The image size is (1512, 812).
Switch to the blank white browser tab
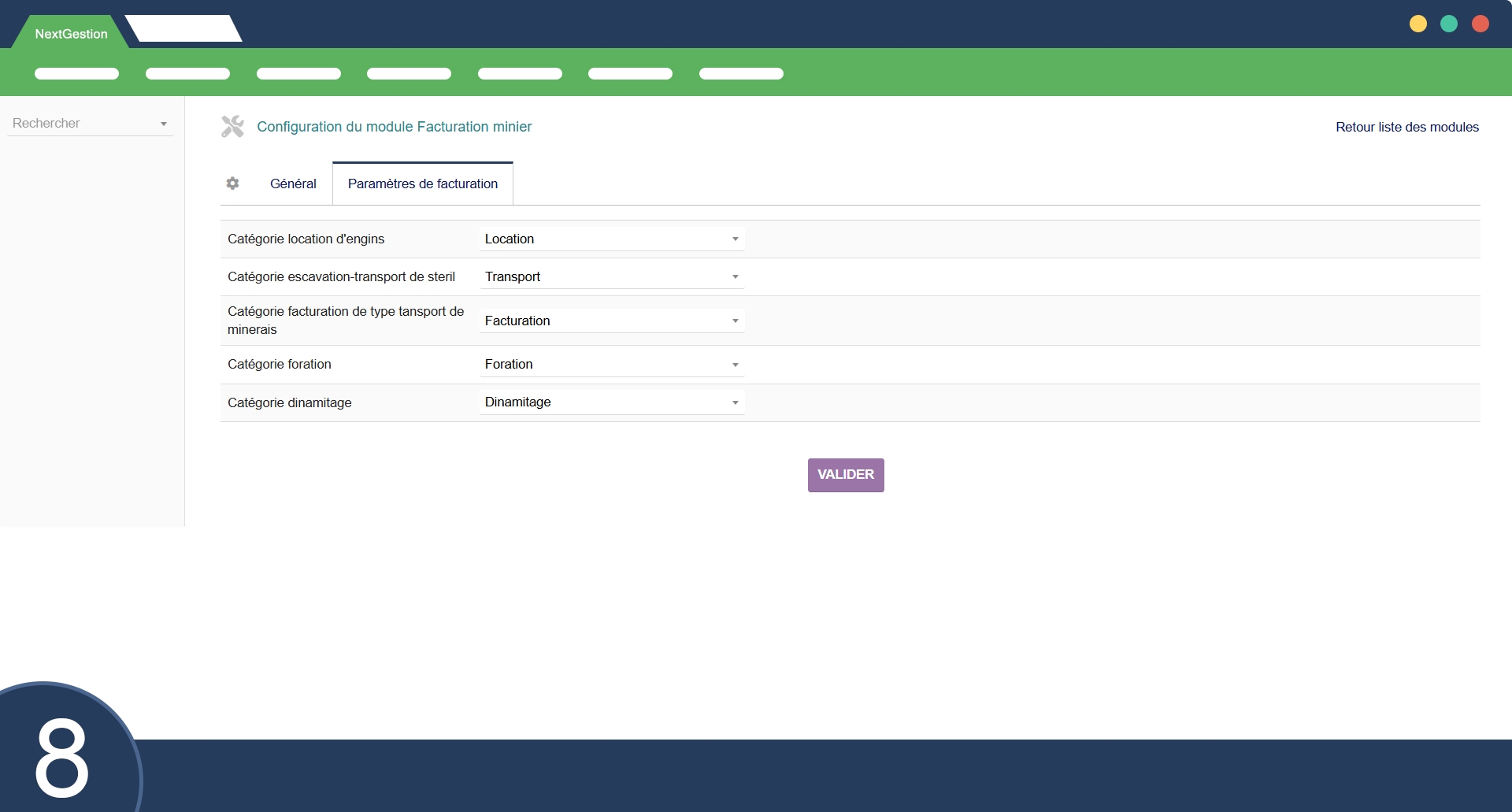click(184, 28)
